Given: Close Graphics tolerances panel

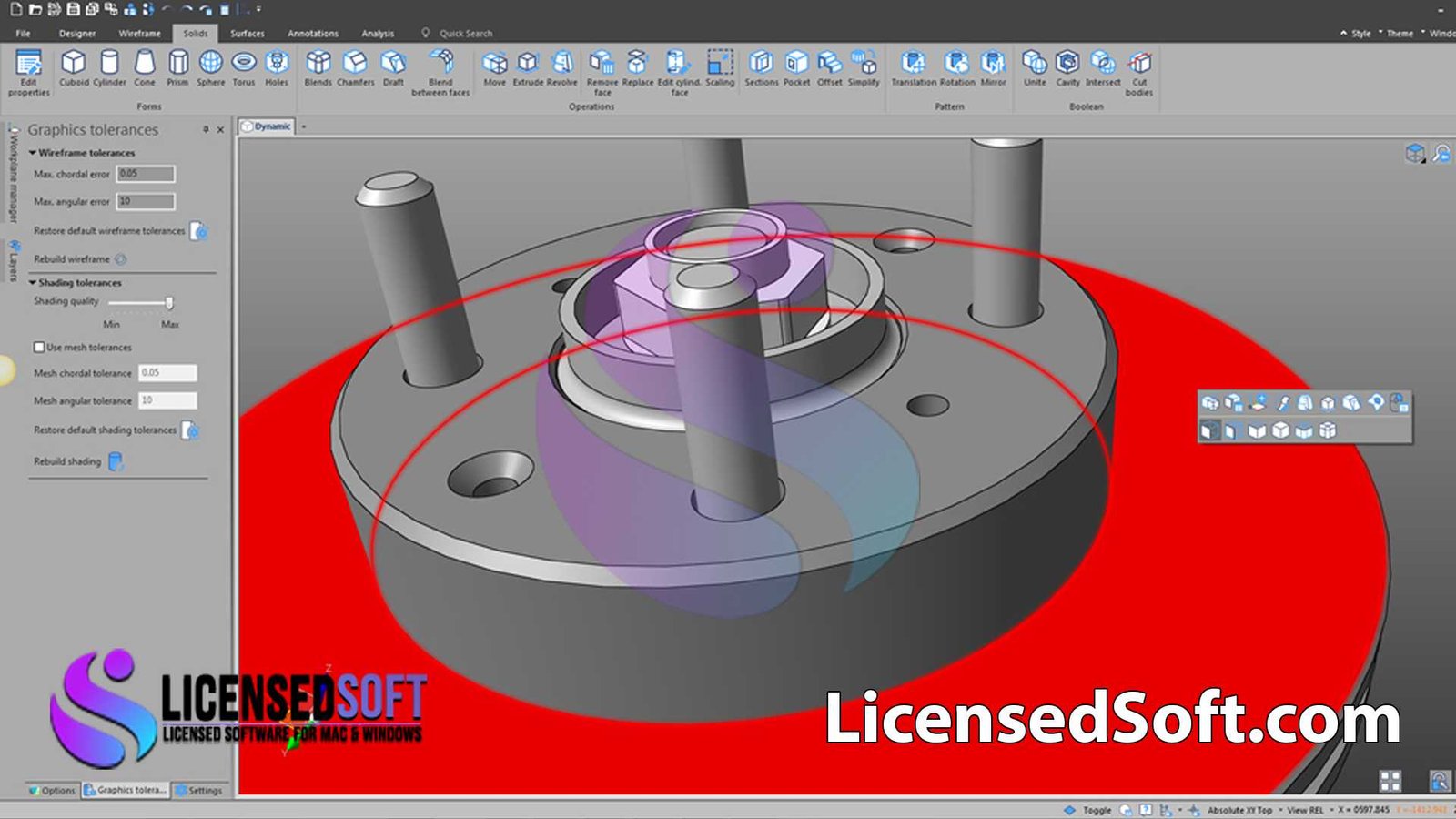Looking at the screenshot, I should 220,129.
